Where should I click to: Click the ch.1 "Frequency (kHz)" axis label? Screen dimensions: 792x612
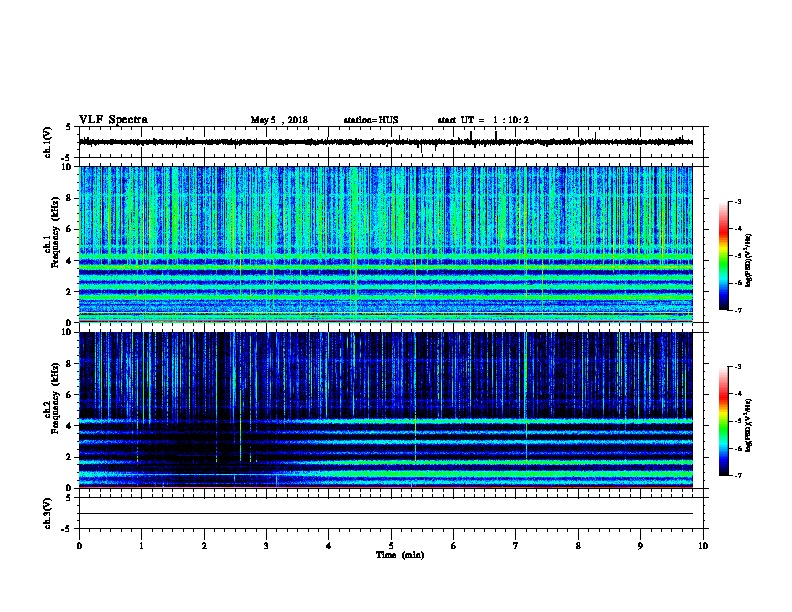tap(55, 232)
